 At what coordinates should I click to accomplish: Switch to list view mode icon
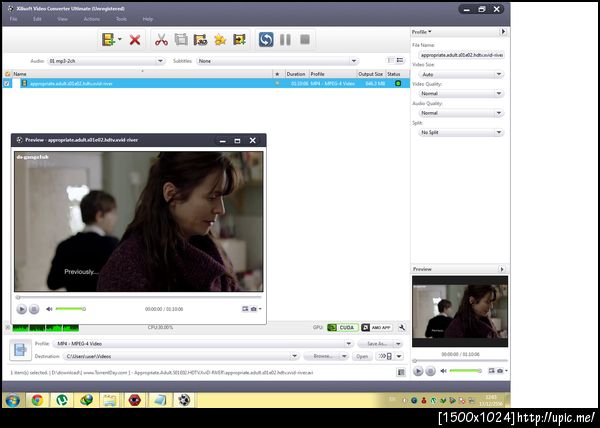point(391,60)
